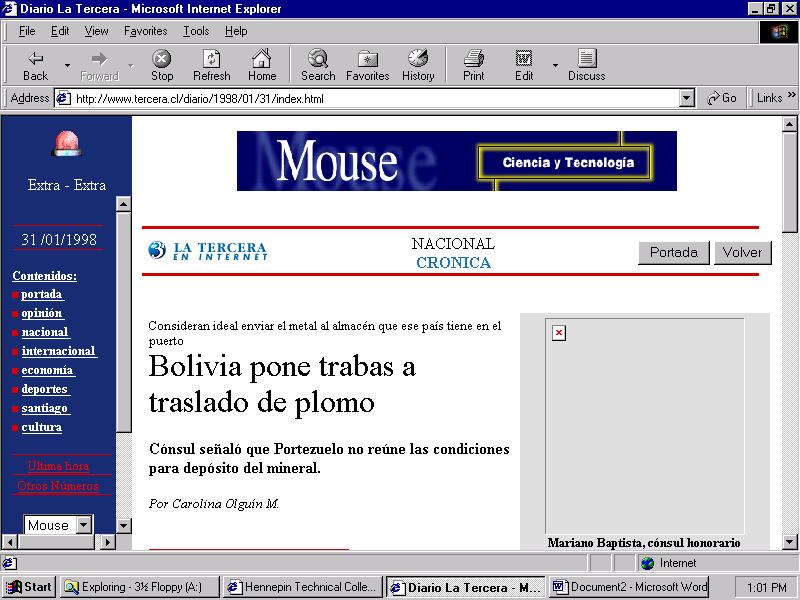Open the nacional sidebar link
The height and width of the screenshot is (600, 800).
45,332
